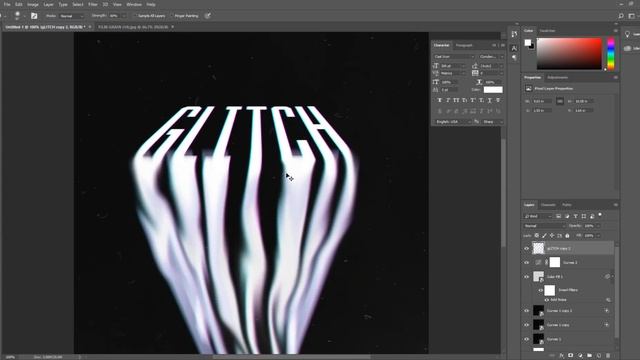The width and height of the screenshot is (640, 360).
Task: Open the font style dropdown
Action: [x=491, y=57]
